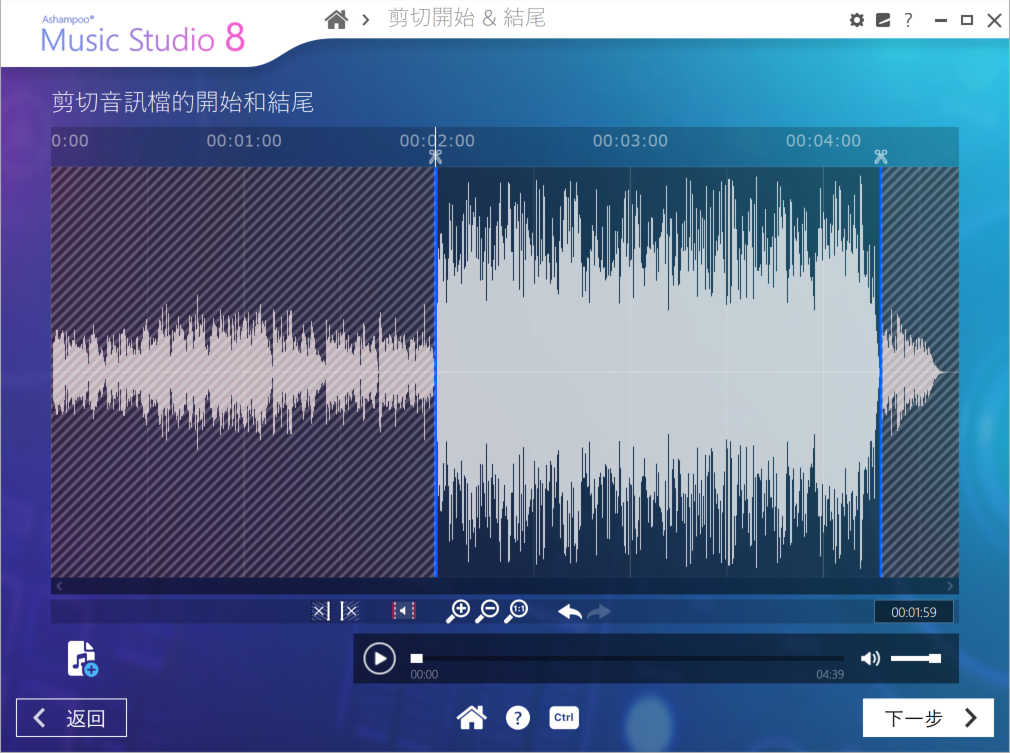Redo the cut change

coord(599,611)
